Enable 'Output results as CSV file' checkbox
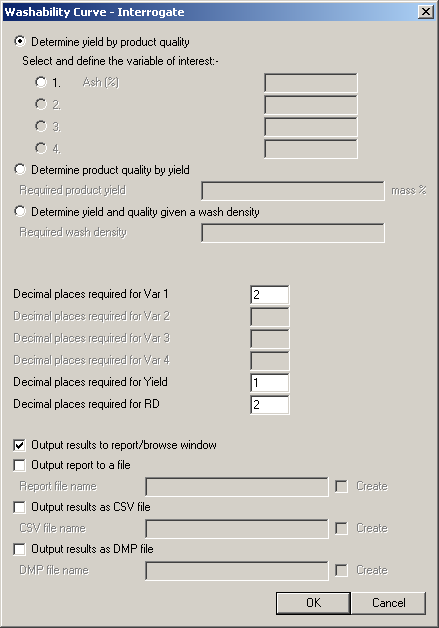This screenshot has width=439, height=628. point(19,507)
